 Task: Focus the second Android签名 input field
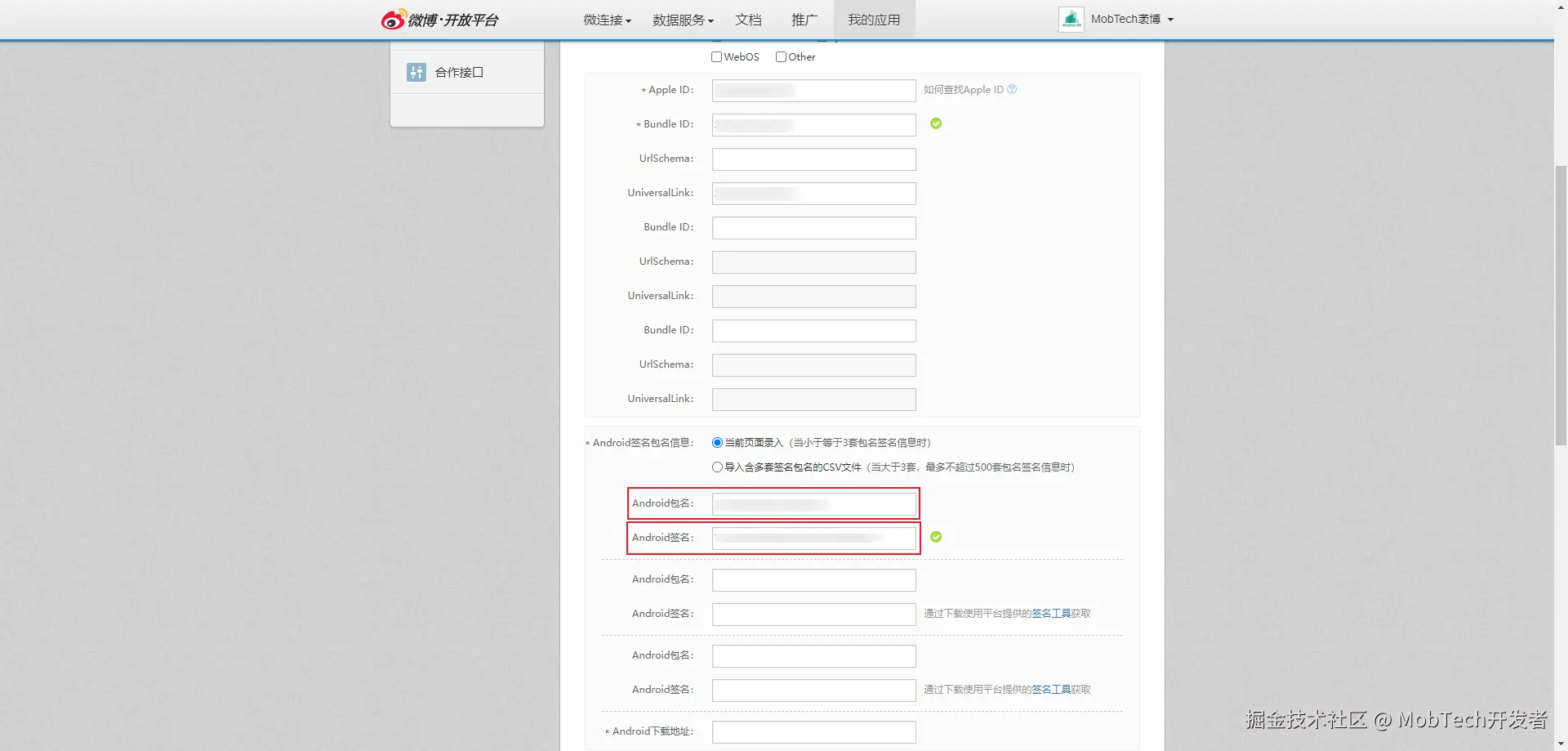coord(814,614)
